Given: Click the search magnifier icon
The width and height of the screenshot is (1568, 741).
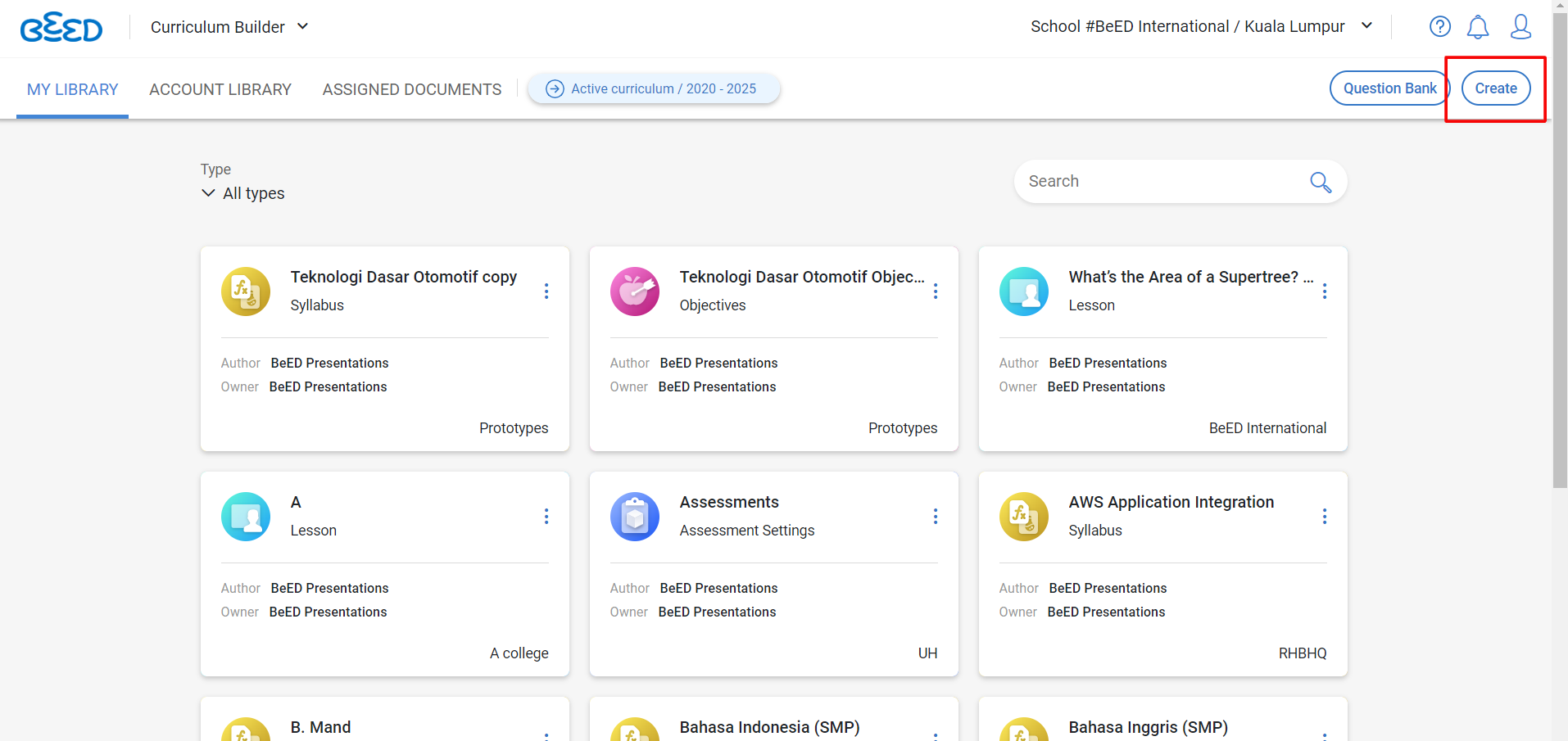Looking at the screenshot, I should point(1320,182).
